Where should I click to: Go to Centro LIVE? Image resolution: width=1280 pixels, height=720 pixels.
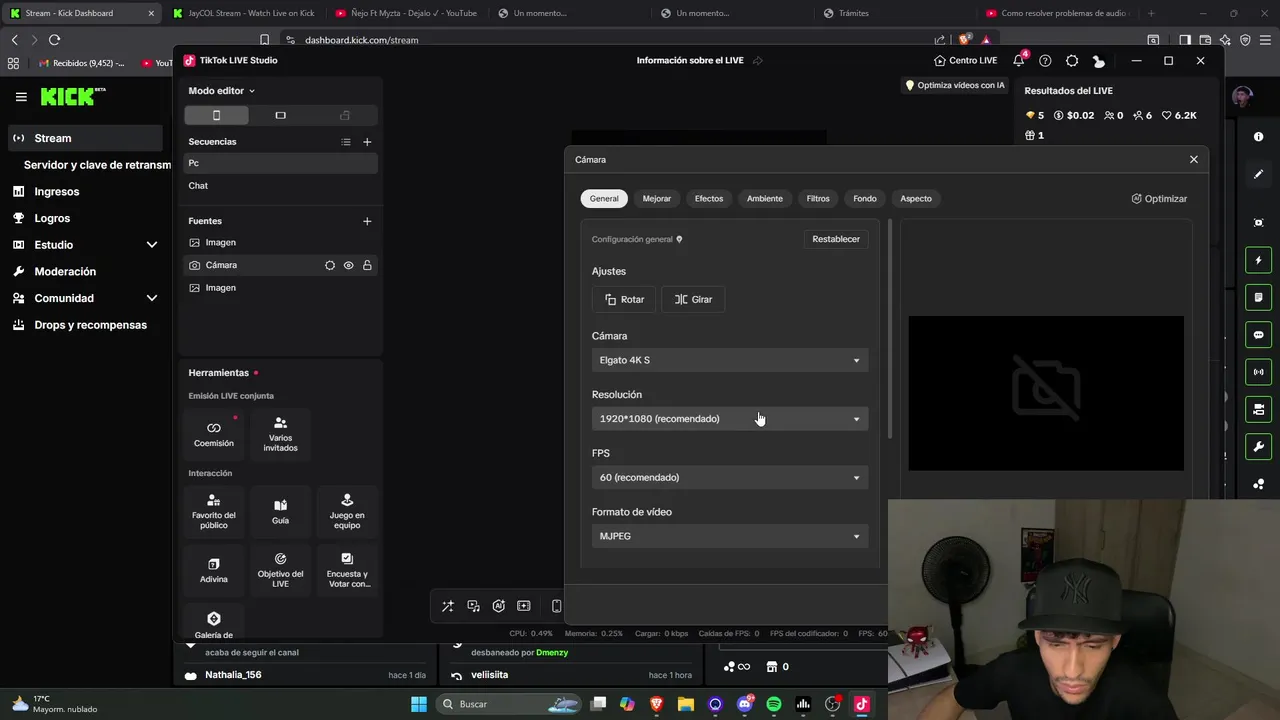pyautogui.click(x=965, y=60)
